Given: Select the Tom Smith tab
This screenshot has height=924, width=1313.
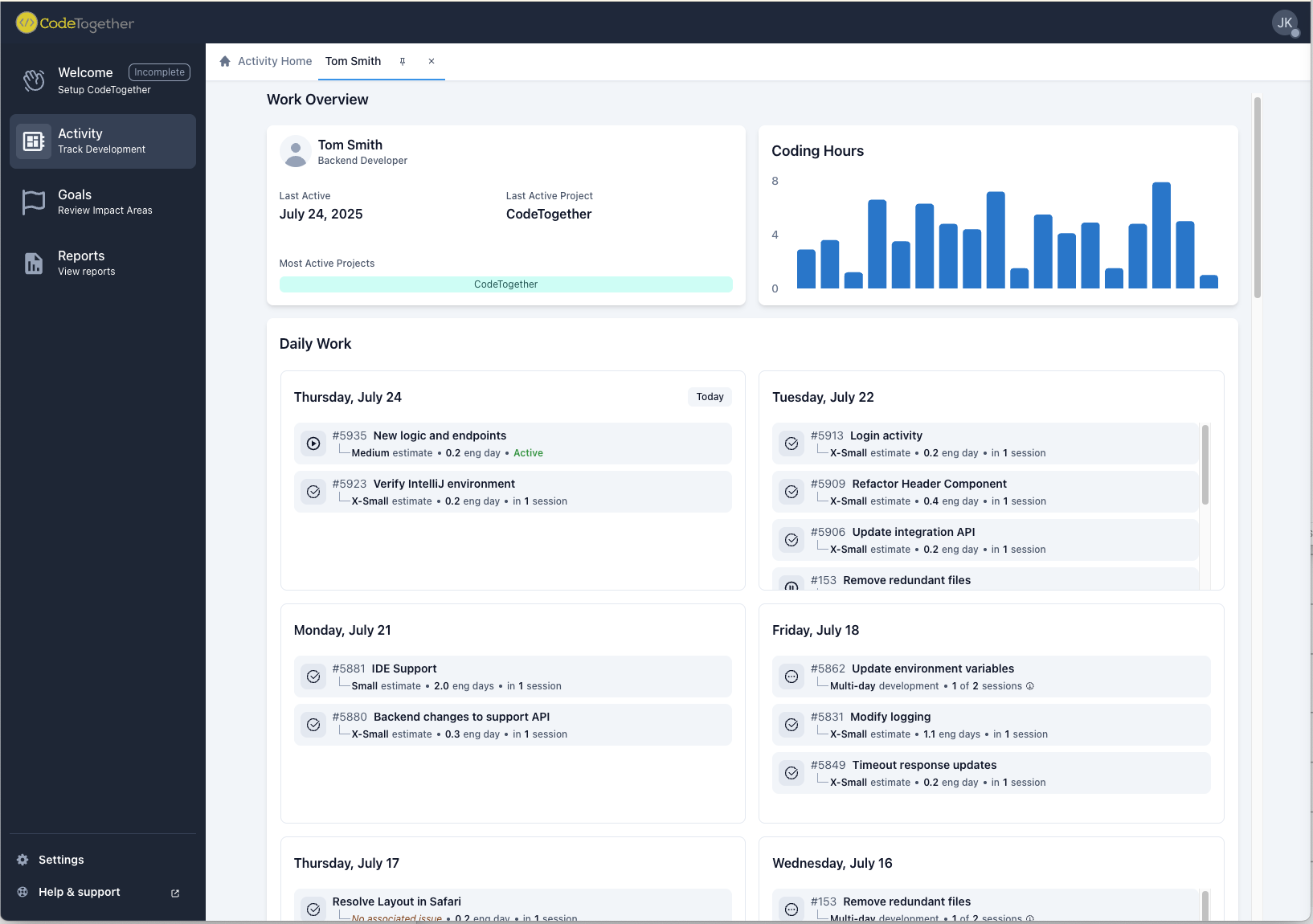Looking at the screenshot, I should (x=353, y=61).
